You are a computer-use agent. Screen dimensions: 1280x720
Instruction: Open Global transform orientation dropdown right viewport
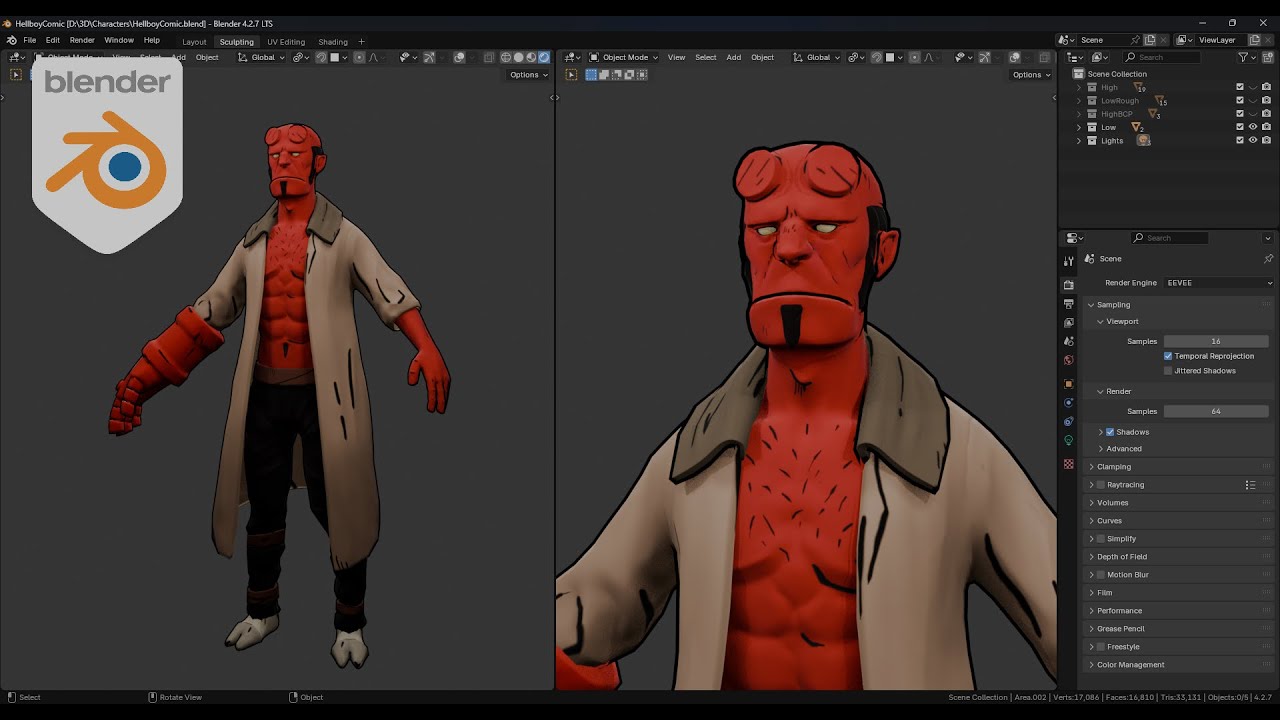point(817,57)
